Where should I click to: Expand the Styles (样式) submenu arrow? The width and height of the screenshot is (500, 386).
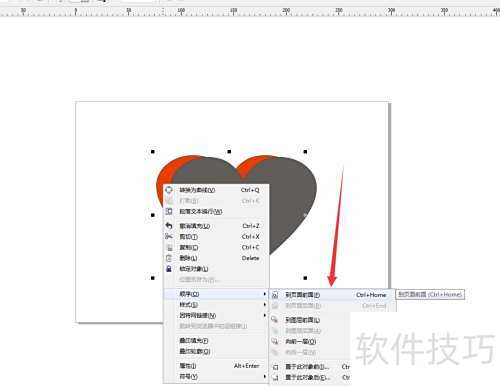[x=265, y=305]
